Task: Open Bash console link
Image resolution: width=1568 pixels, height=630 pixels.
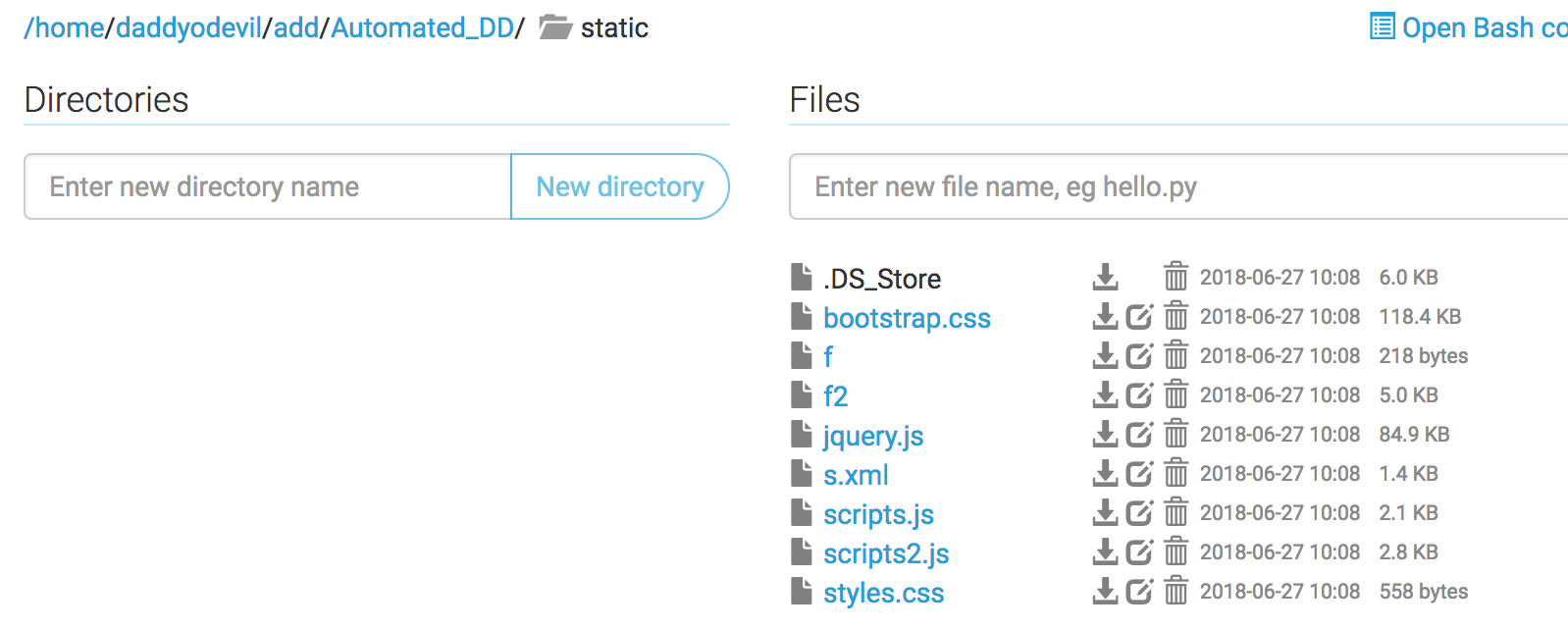Action: pos(1469,27)
